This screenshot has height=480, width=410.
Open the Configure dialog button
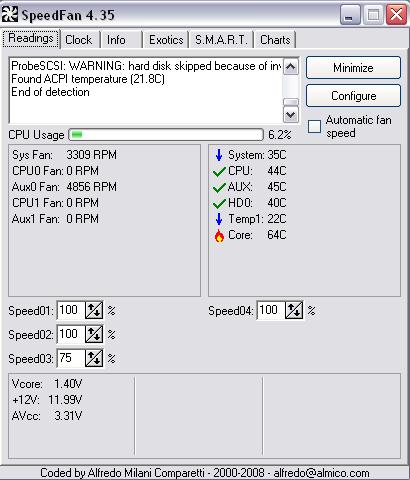point(353,96)
